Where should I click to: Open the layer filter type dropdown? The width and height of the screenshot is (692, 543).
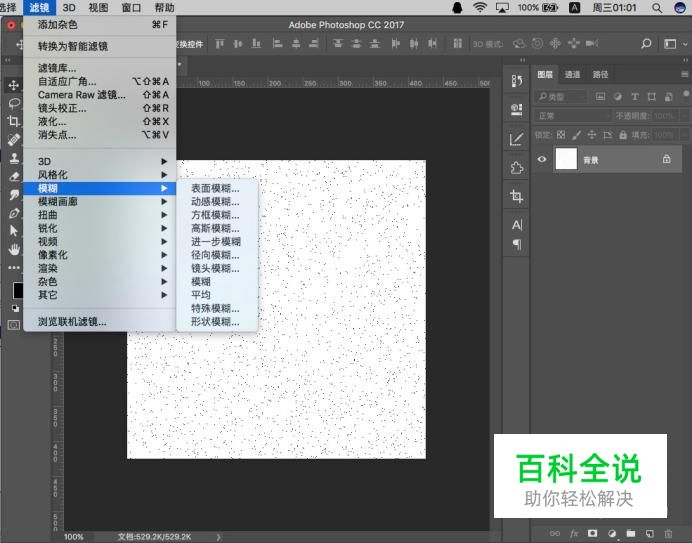561,97
